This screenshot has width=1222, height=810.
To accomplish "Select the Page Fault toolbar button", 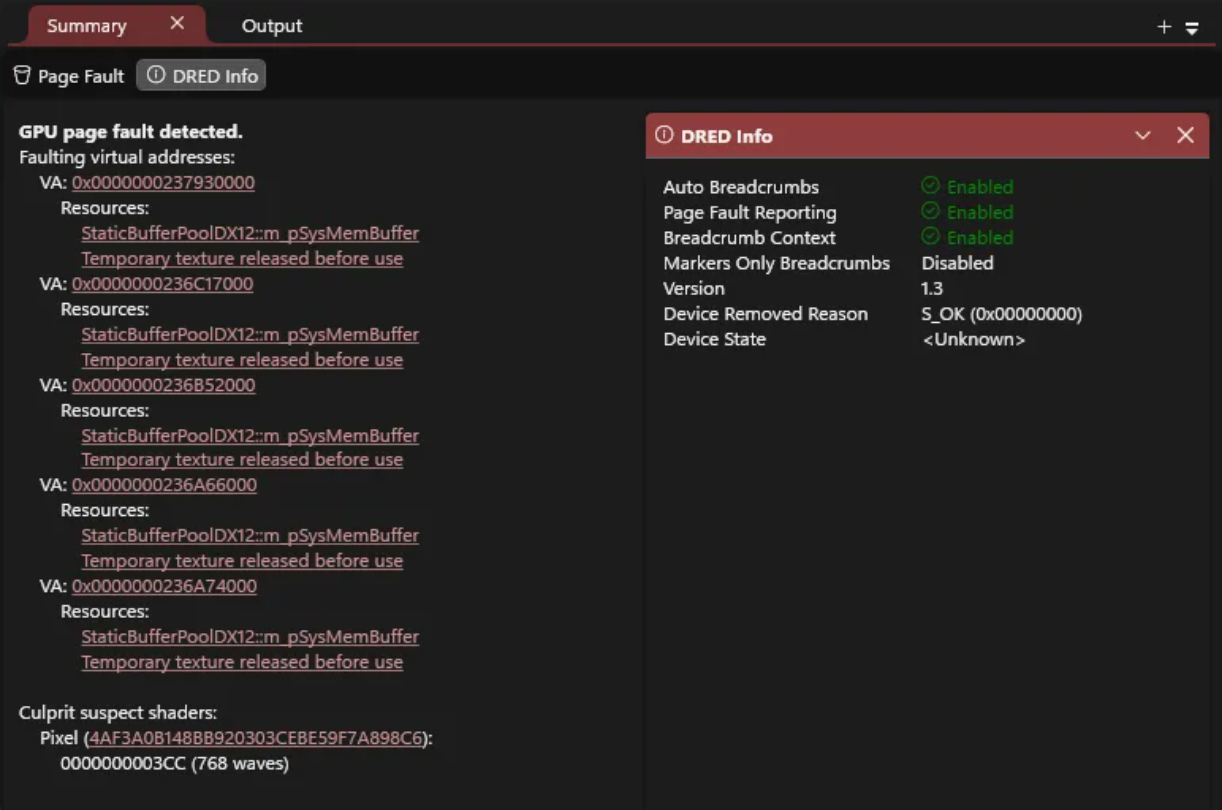I will click(69, 76).
